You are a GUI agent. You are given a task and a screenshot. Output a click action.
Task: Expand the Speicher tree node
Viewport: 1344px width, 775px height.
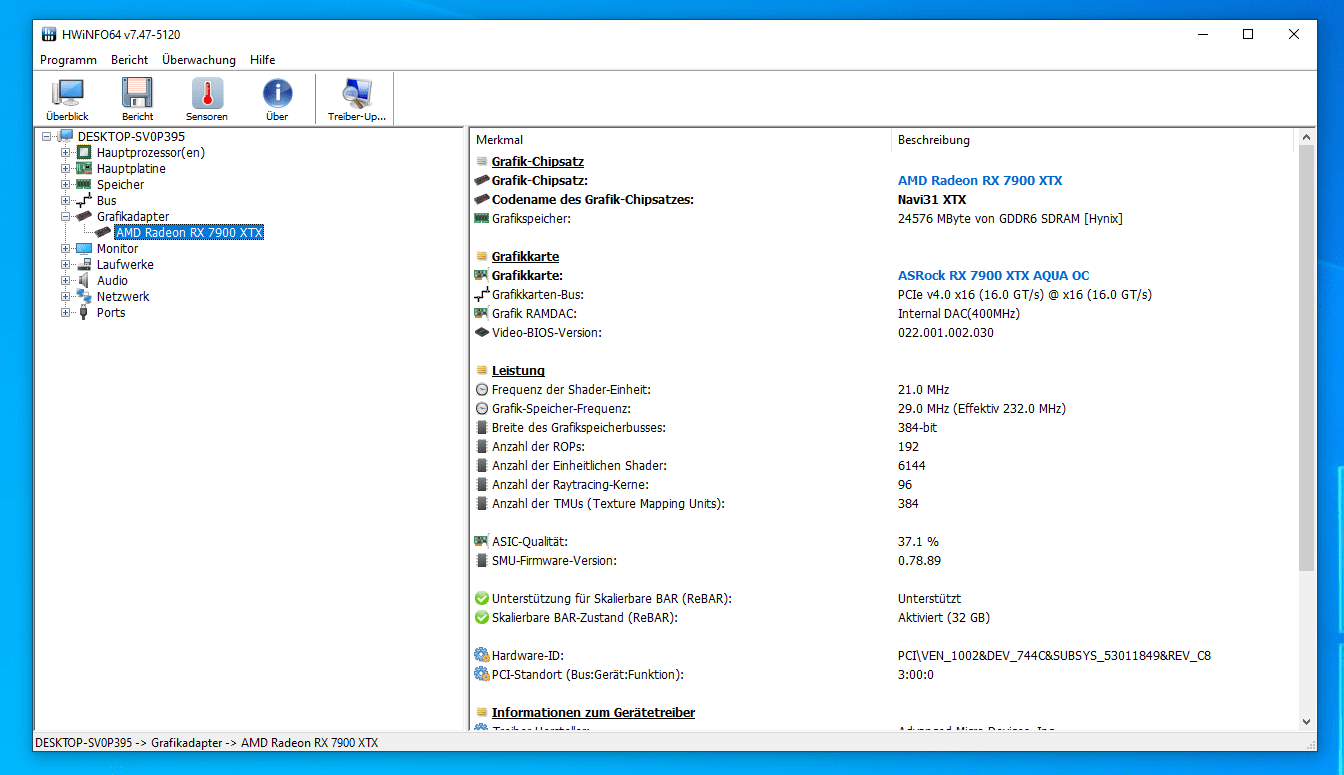coord(66,185)
